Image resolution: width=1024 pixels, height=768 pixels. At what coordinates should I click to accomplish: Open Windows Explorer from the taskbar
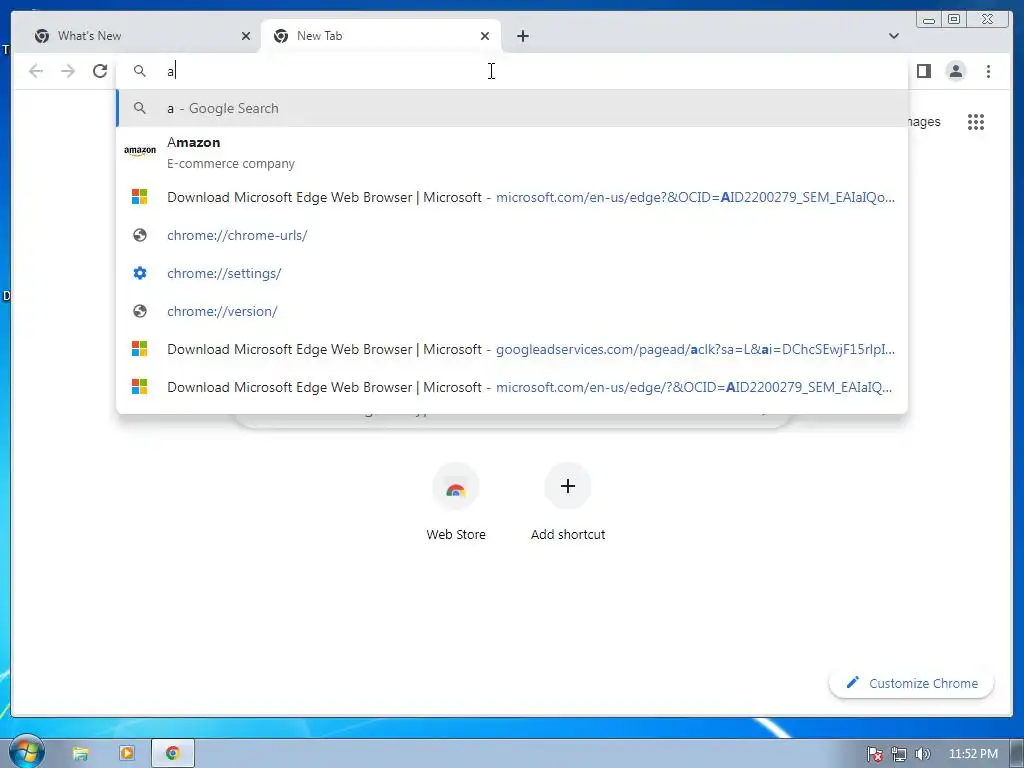(80, 754)
